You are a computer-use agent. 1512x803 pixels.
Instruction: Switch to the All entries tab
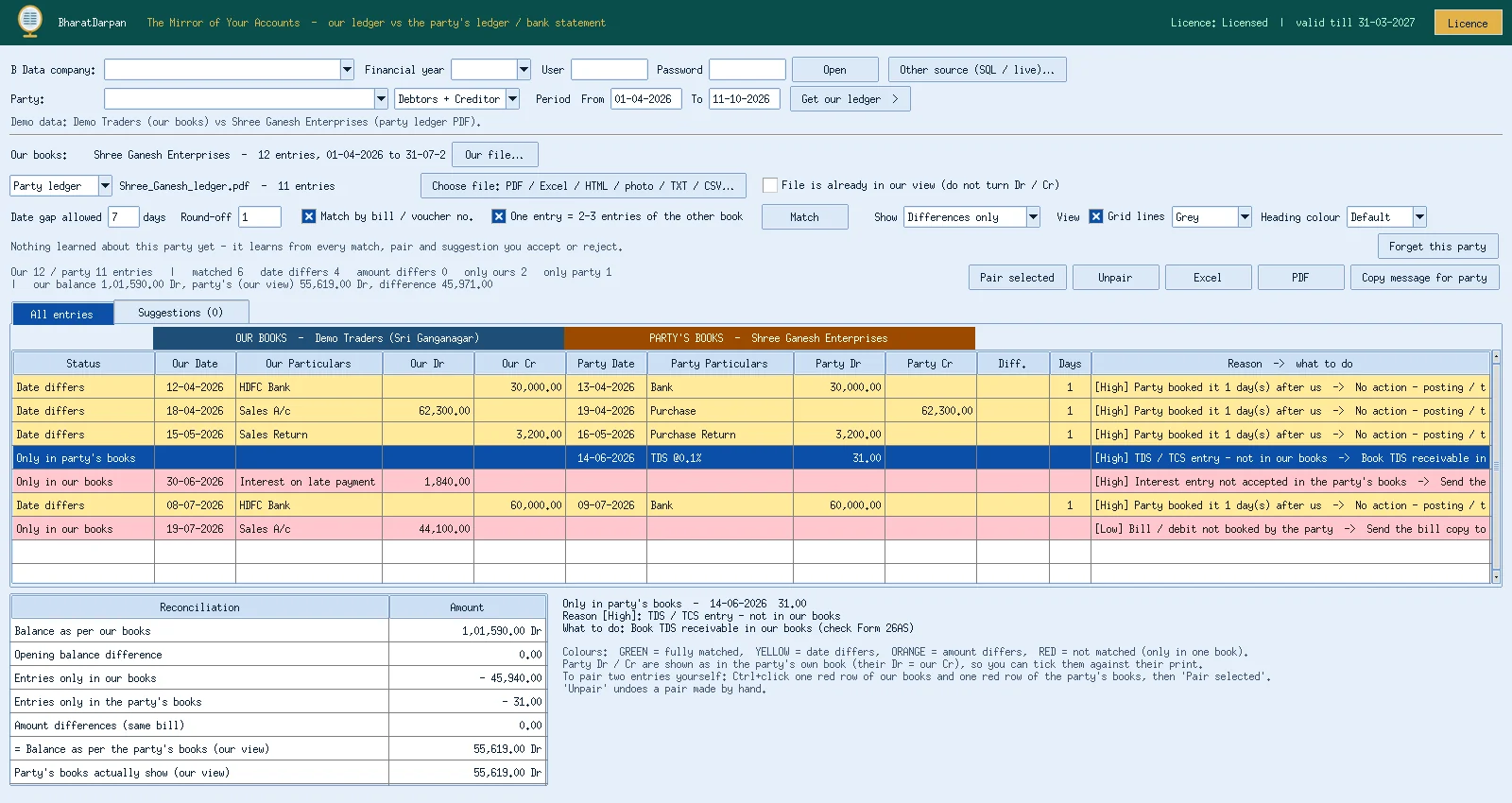pos(62,314)
